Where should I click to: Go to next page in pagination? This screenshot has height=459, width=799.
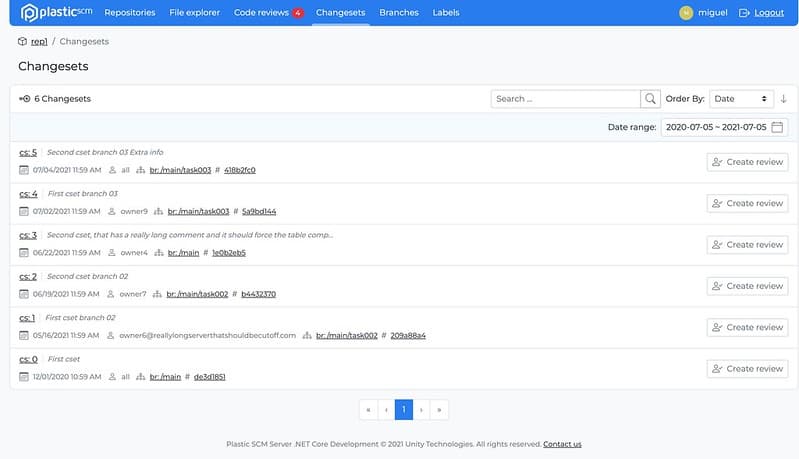[x=421, y=410]
